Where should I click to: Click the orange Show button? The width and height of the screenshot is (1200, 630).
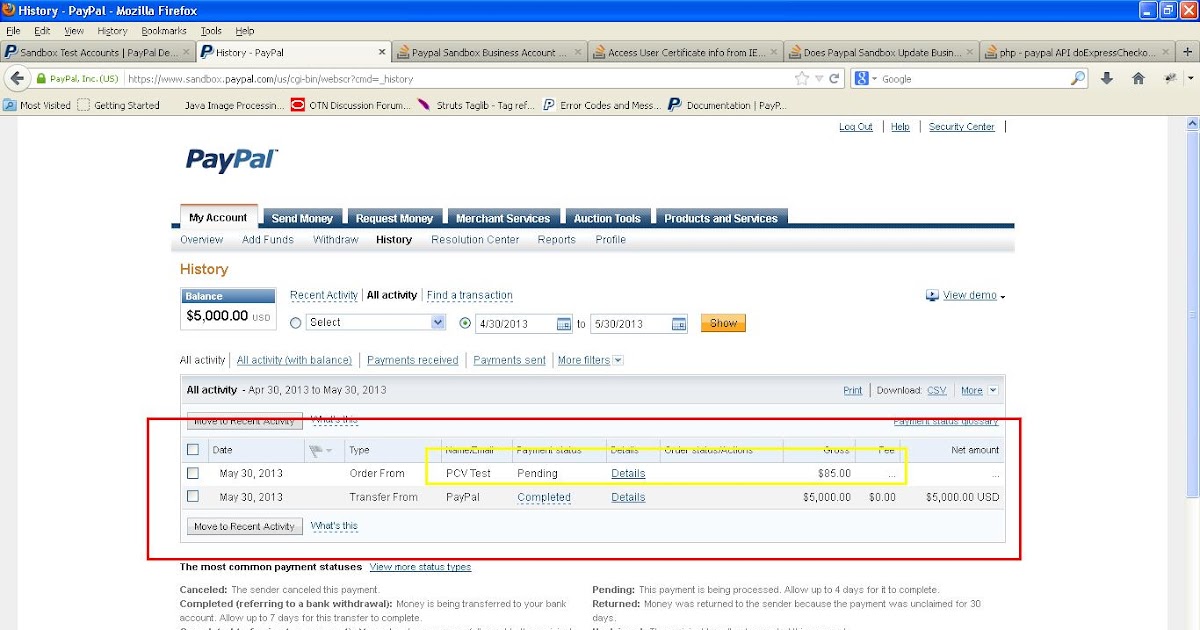point(723,323)
